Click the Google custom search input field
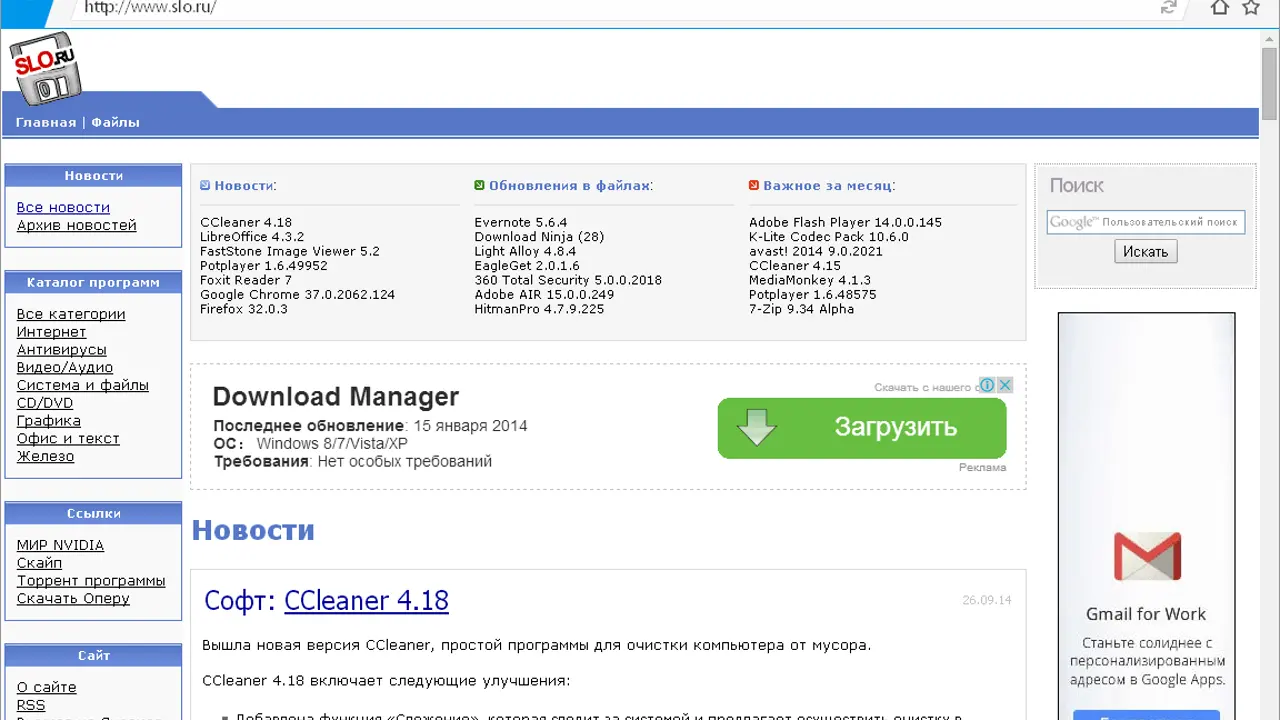1280x720 pixels. (x=1145, y=222)
